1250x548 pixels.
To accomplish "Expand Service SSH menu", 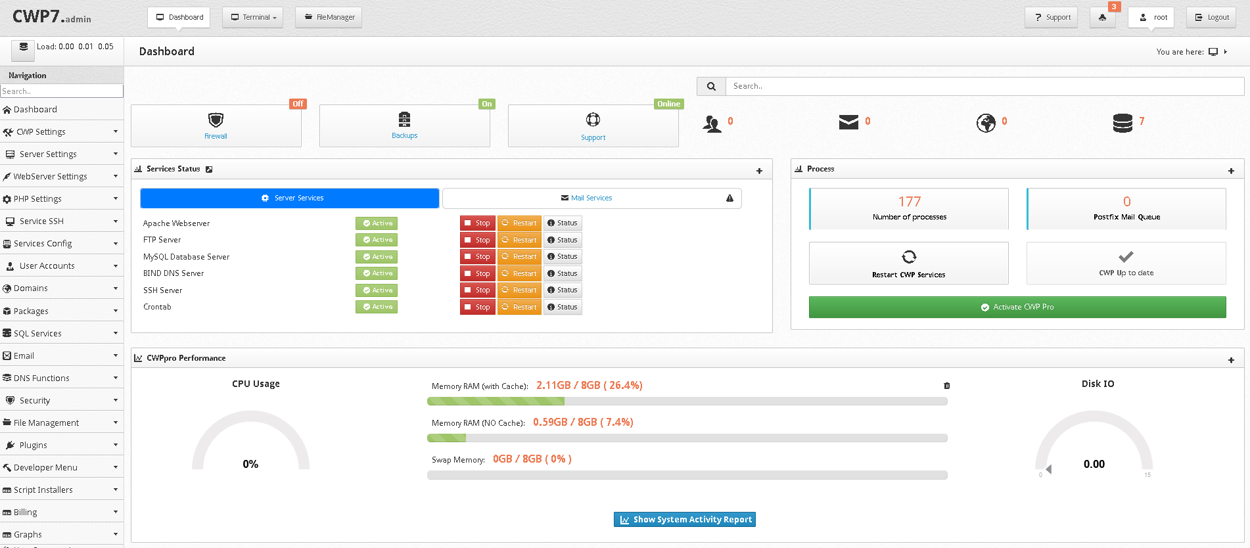I will pos(61,221).
